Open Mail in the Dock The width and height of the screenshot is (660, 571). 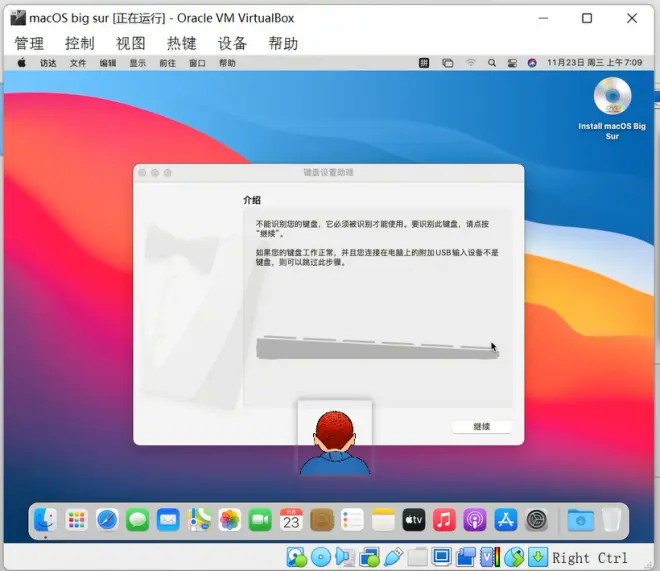click(168, 520)
